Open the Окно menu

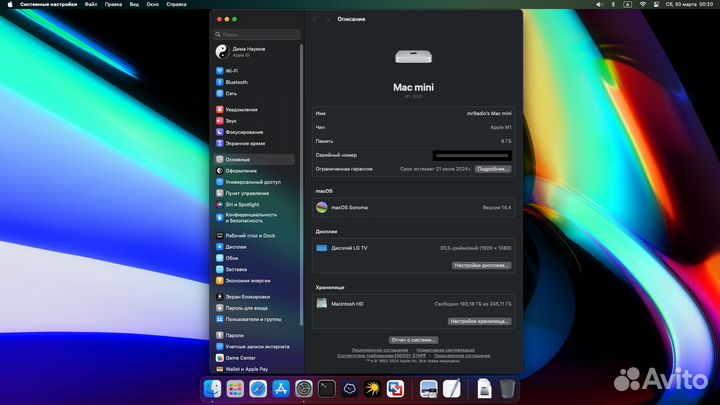coord(152,4)
